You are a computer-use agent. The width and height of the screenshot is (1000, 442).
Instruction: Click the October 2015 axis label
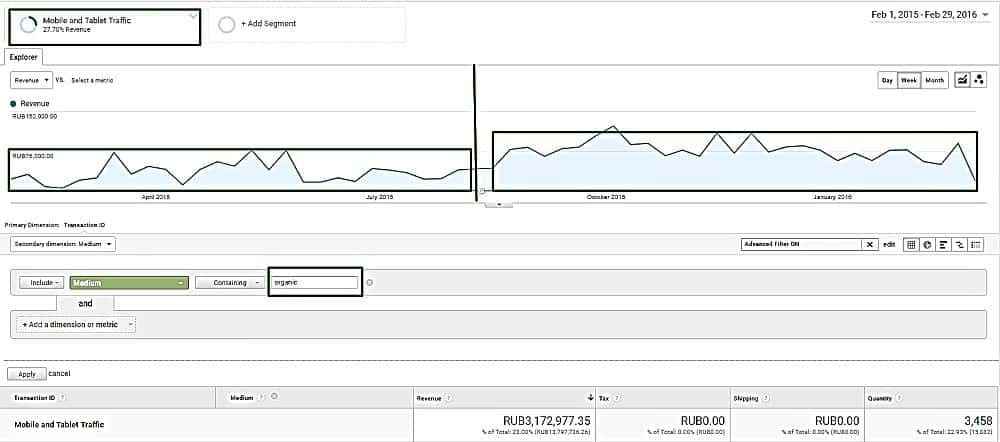(606, 197)
